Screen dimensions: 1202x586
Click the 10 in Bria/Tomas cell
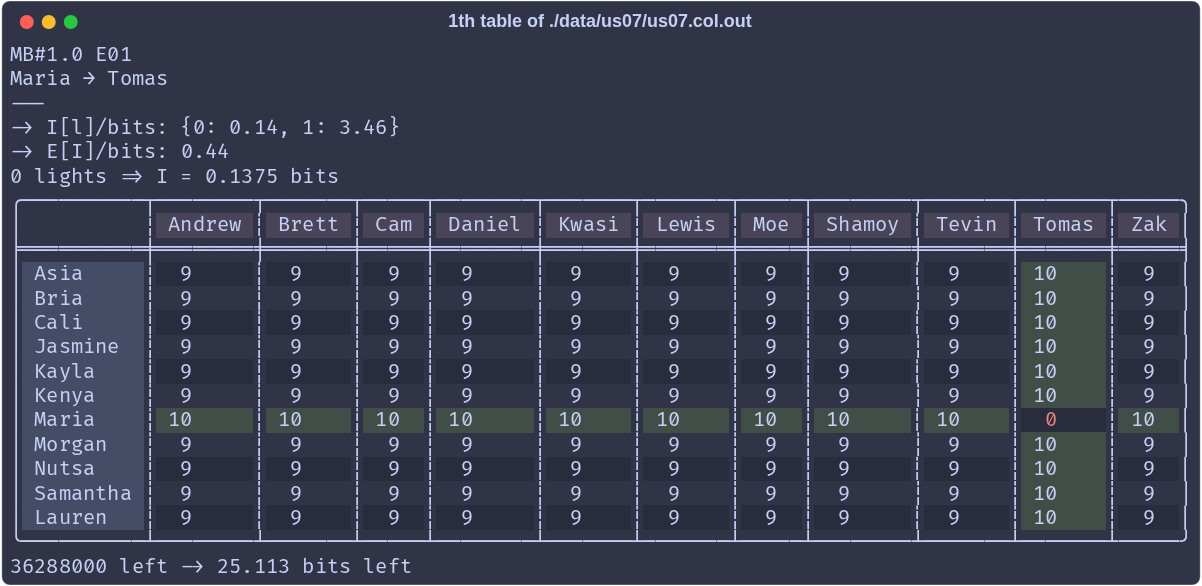click(x=1045, y=298)
